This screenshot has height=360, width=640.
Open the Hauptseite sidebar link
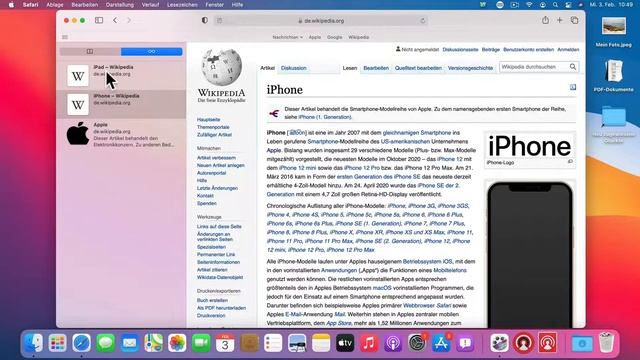click(208, 120)
